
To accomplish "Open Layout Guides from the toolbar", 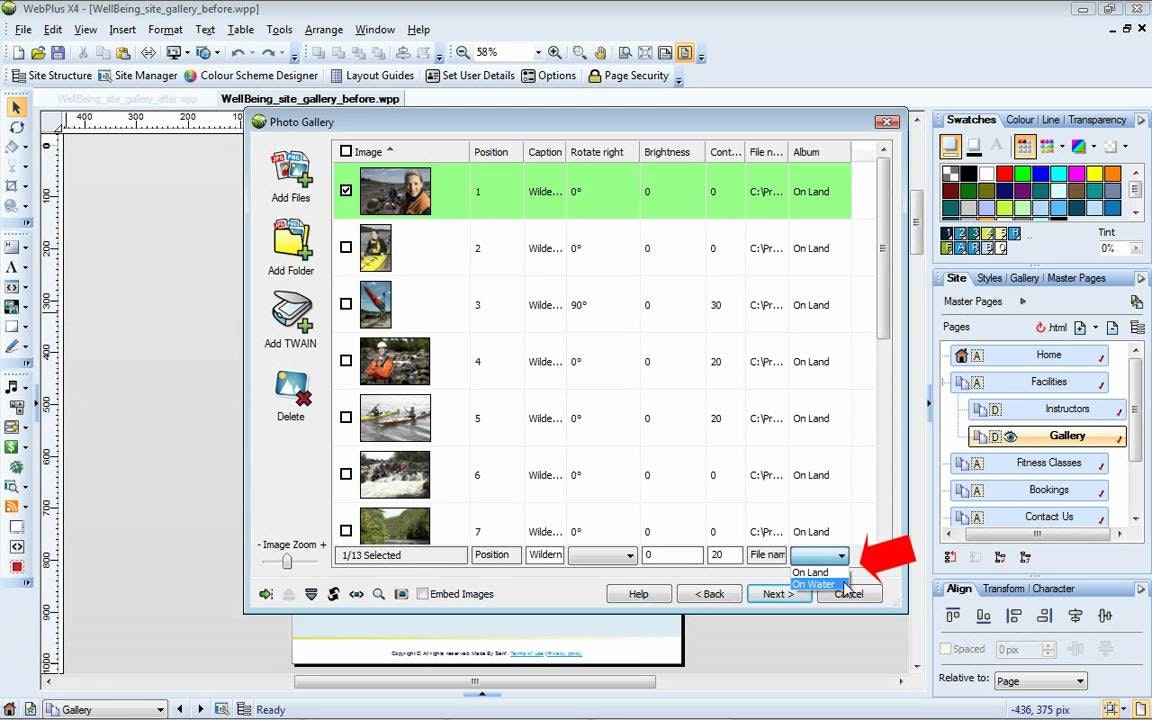I will 372,76.
